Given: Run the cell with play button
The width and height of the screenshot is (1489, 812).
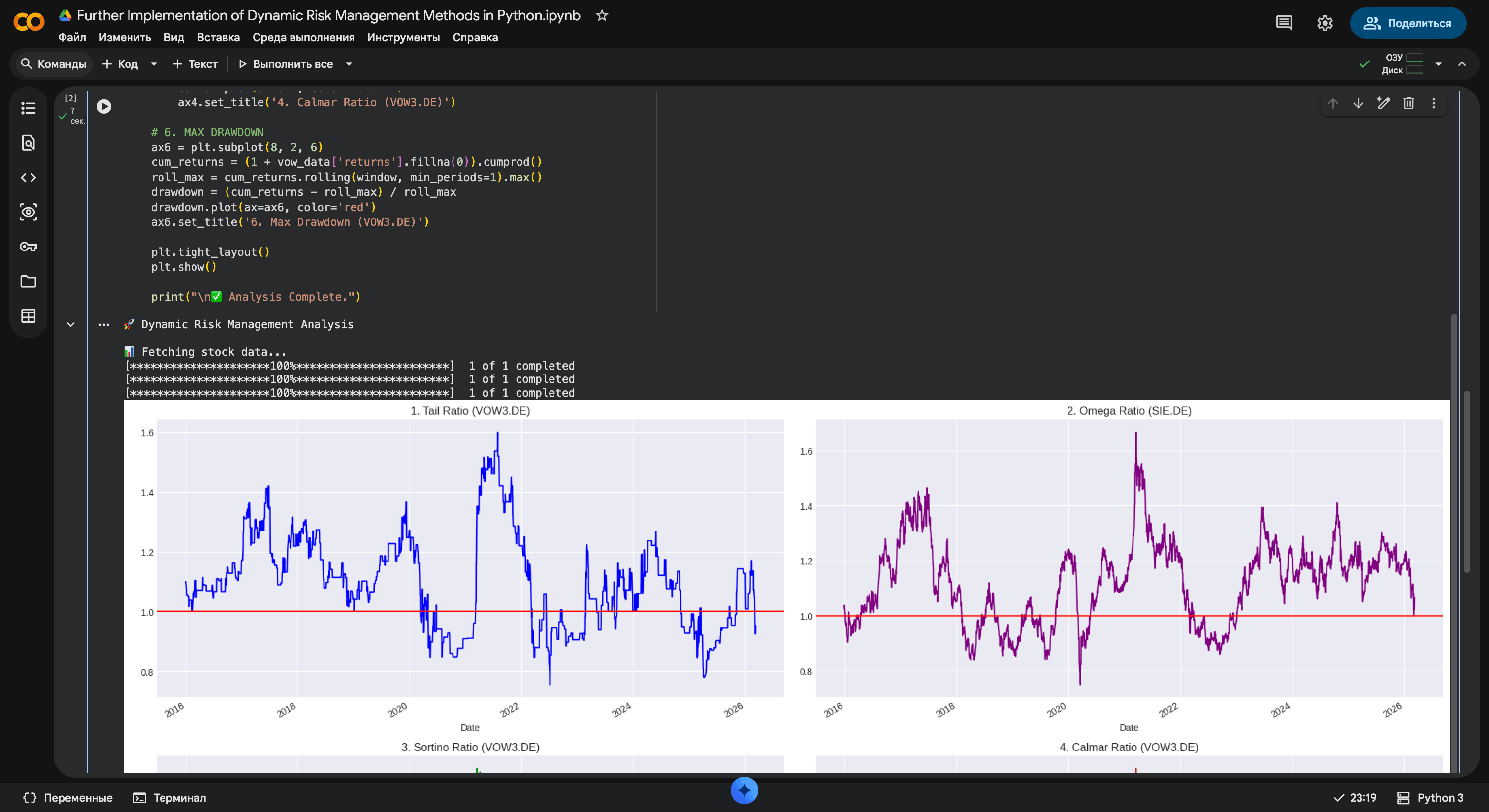Looking at the screenshot, I should pyautogui.click(x=104, y=106).
